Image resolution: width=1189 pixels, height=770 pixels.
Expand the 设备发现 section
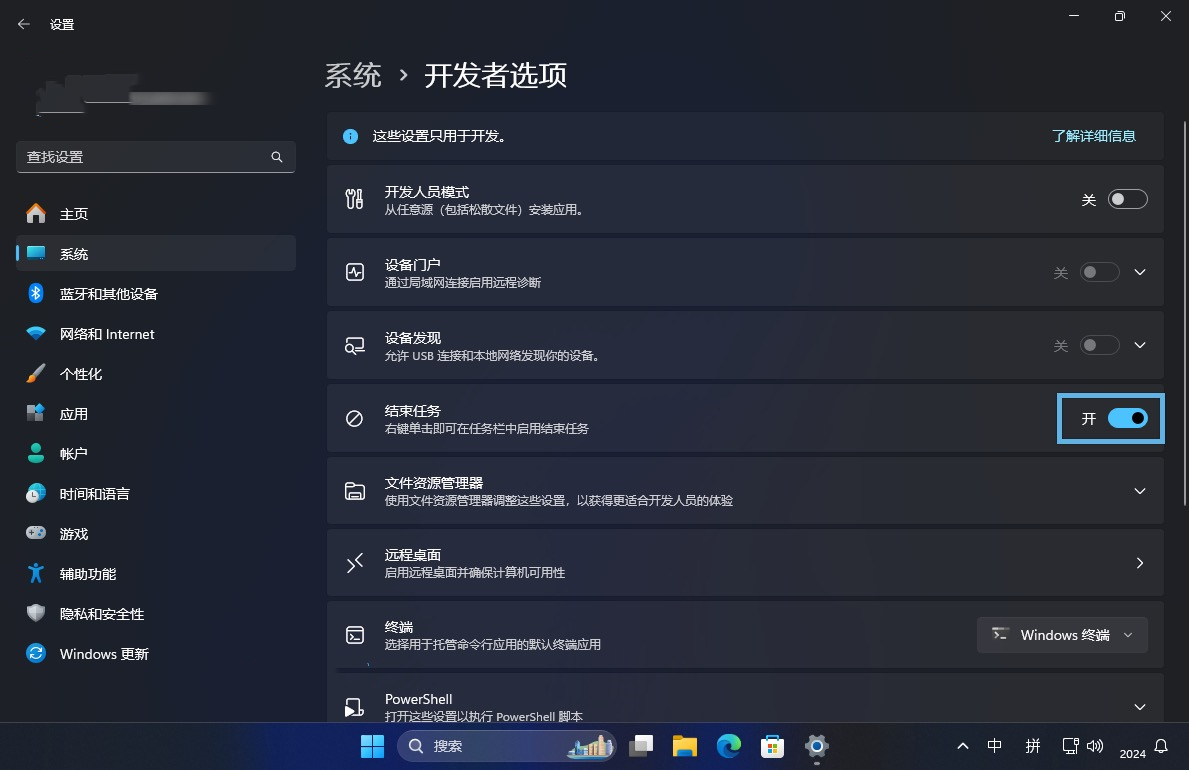[x=1139, y=345]
